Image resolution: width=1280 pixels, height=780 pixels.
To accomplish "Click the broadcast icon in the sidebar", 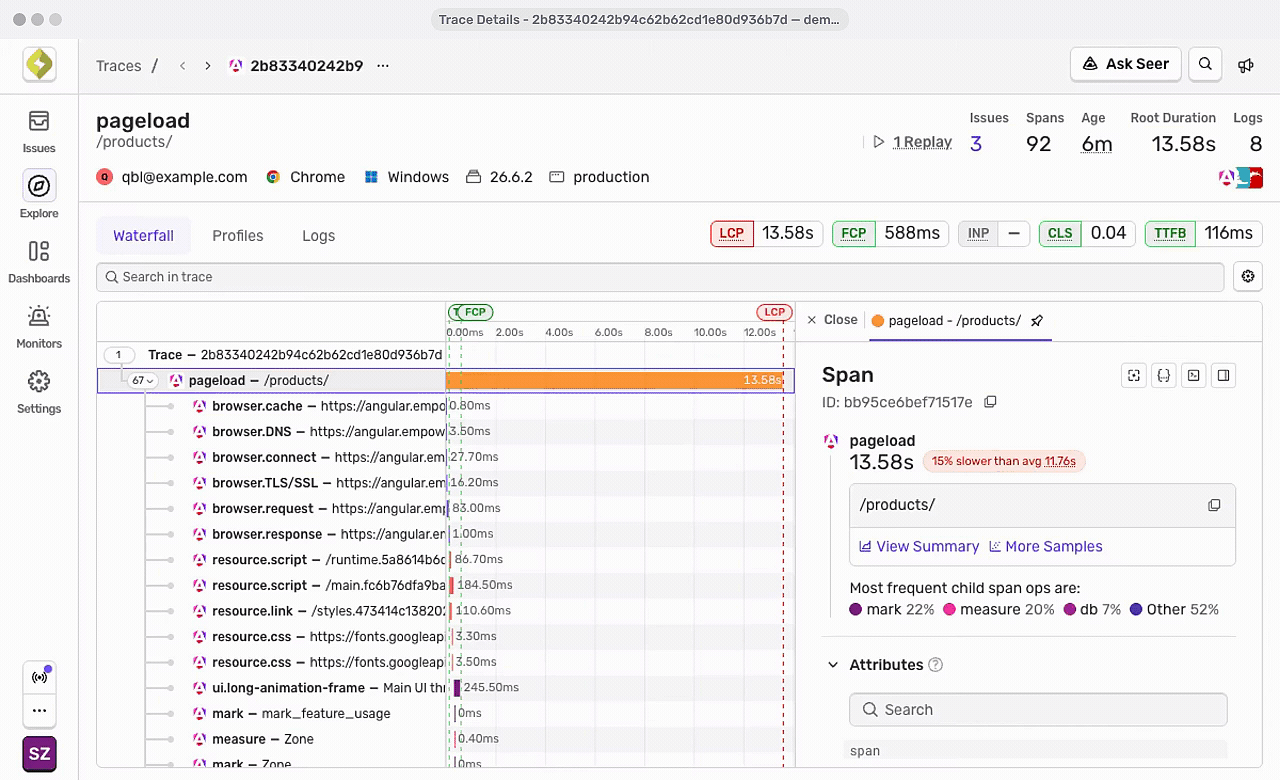I will [39, 677].
